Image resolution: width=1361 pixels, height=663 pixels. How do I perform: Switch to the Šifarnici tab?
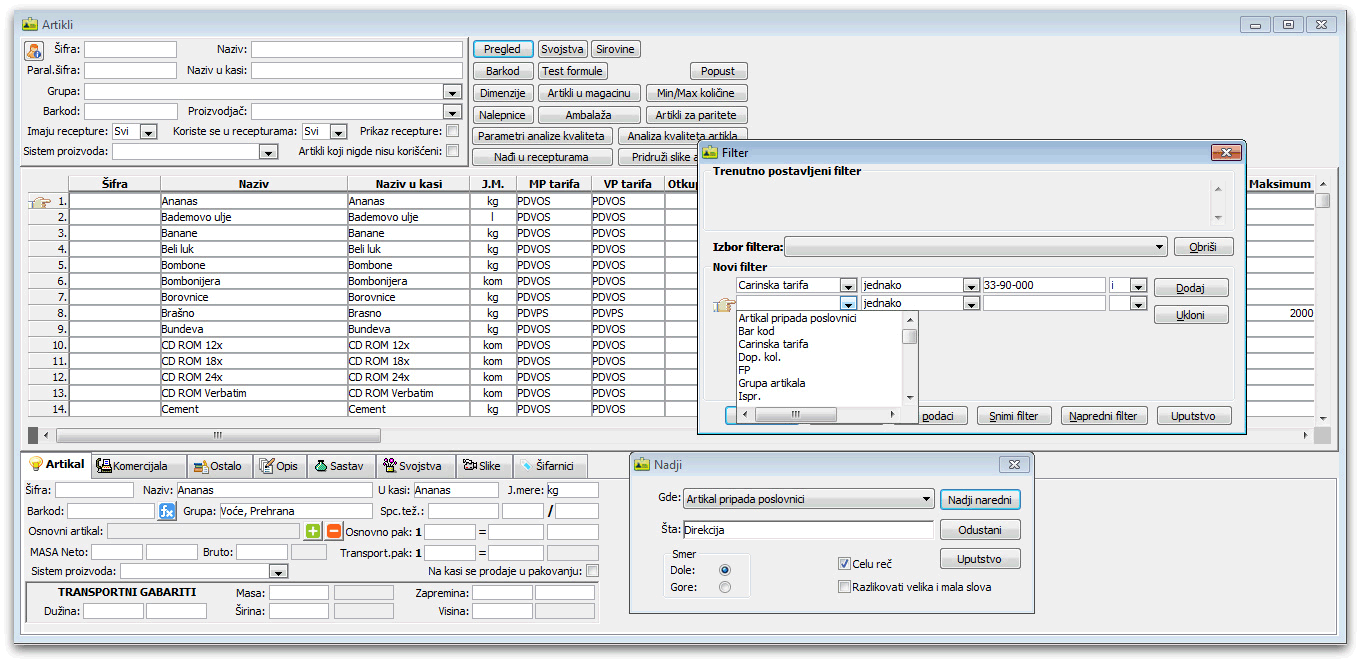coord(550,466)
